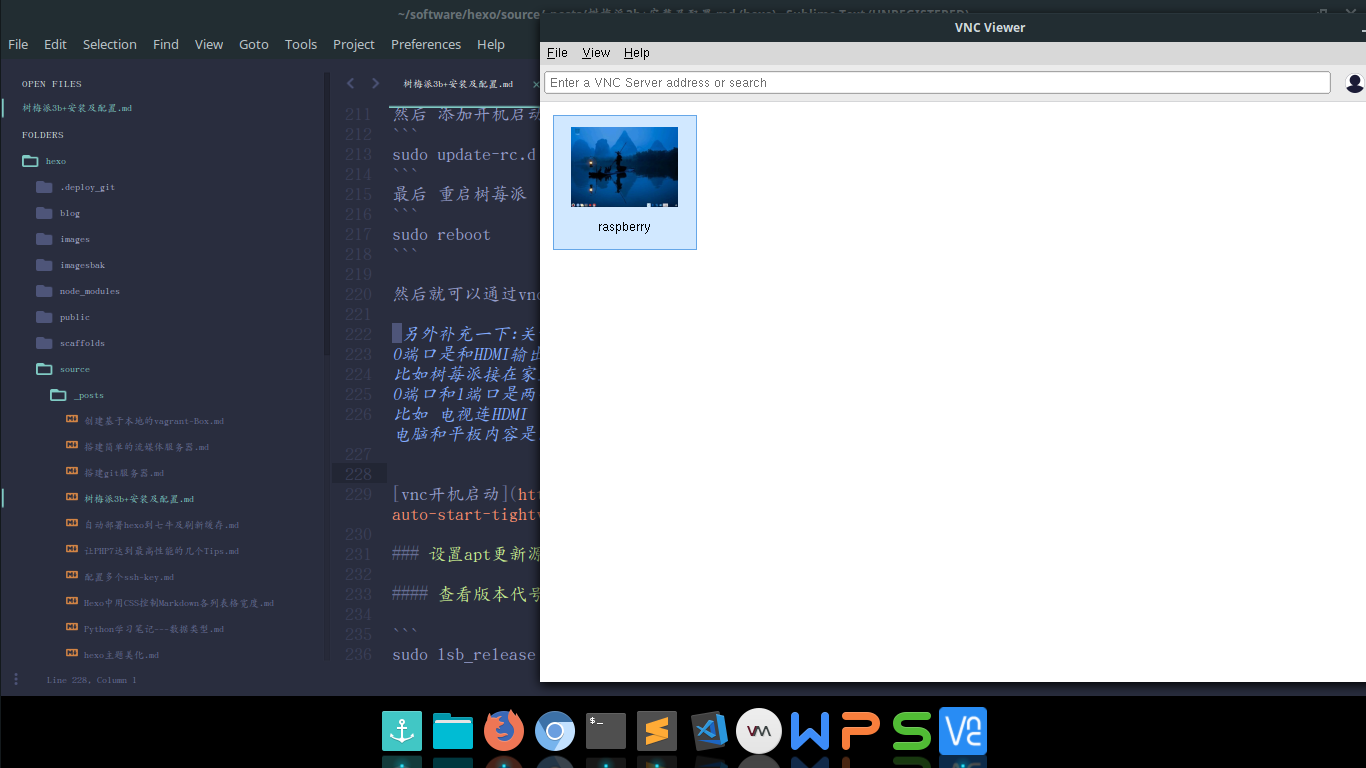The height and width of the screenshot is (768, 1366).
Task: Open 自动部署hexo到七牛及刷新缓存.md file
Action: (161, 524)
